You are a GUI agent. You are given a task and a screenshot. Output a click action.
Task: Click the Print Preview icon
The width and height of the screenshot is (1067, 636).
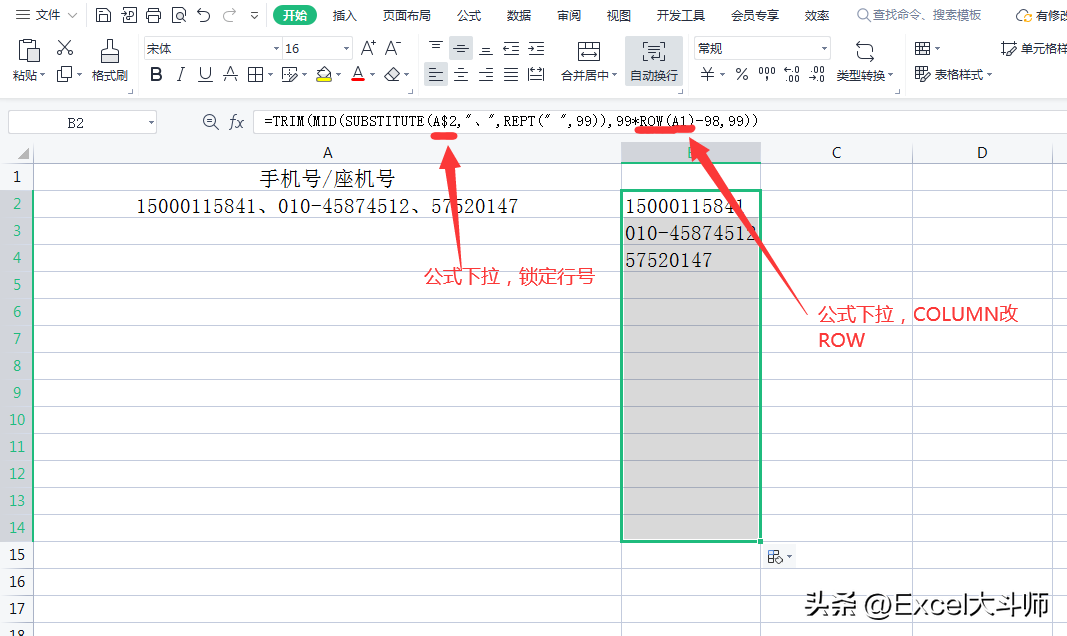pyautogui.click(x=179, y=15)
